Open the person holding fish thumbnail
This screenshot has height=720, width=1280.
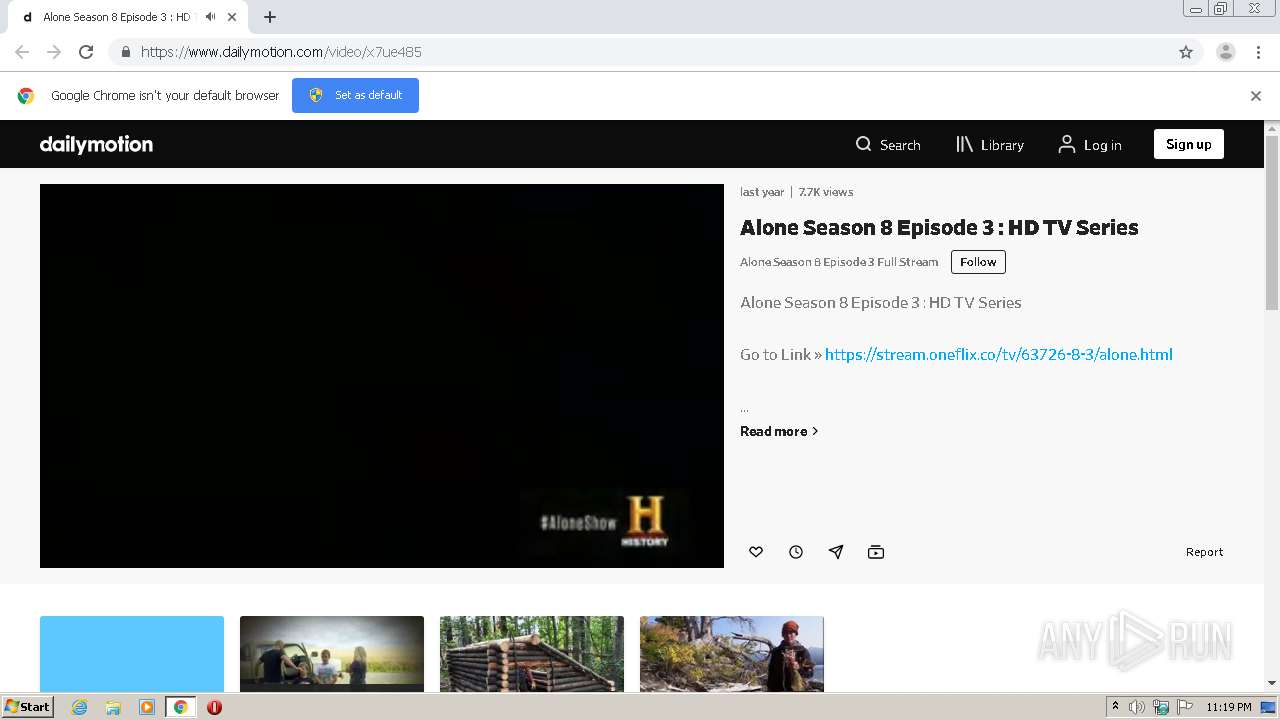coord(732,654)
